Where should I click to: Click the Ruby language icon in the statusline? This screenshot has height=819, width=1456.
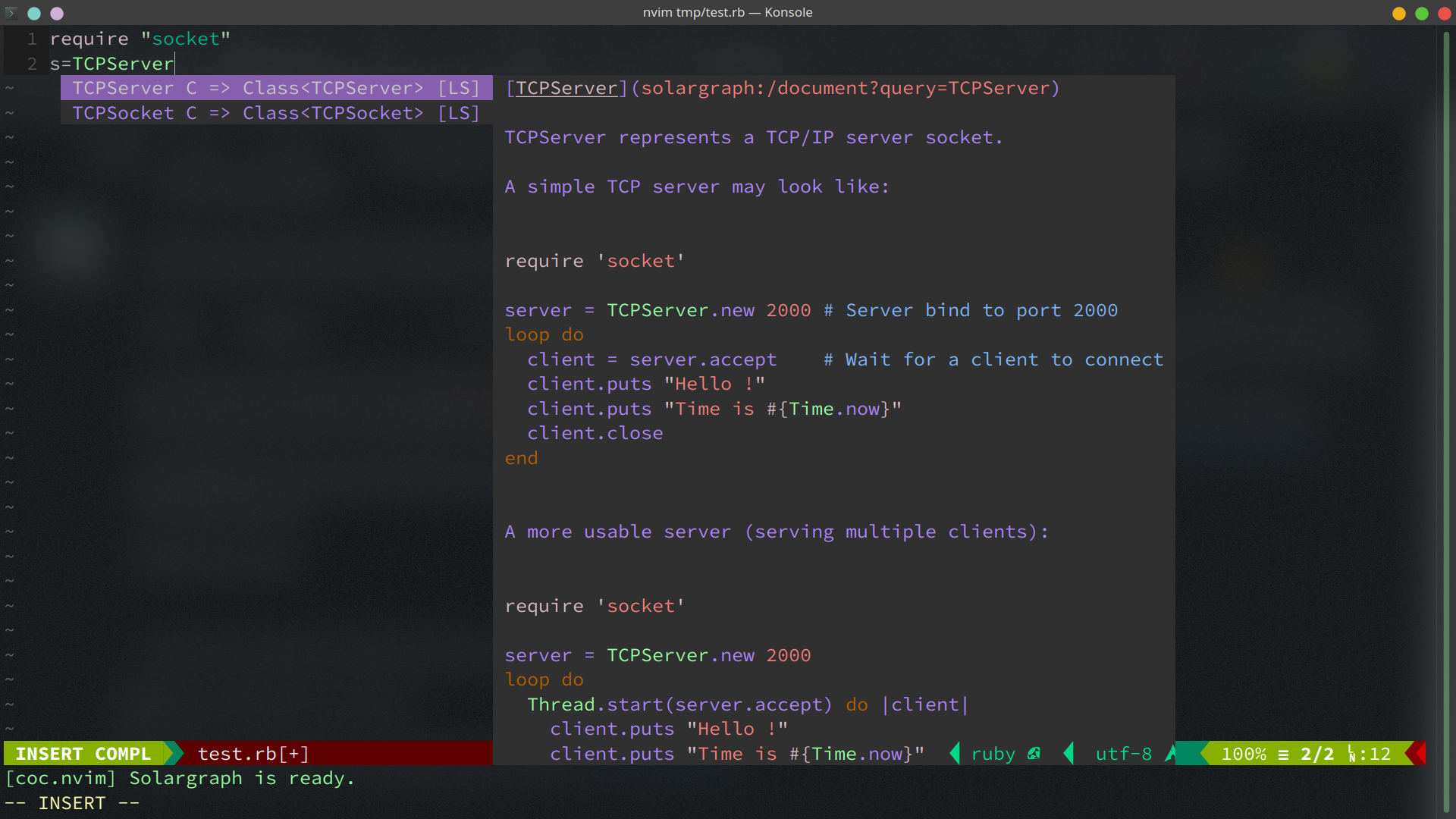(1035, 754)
